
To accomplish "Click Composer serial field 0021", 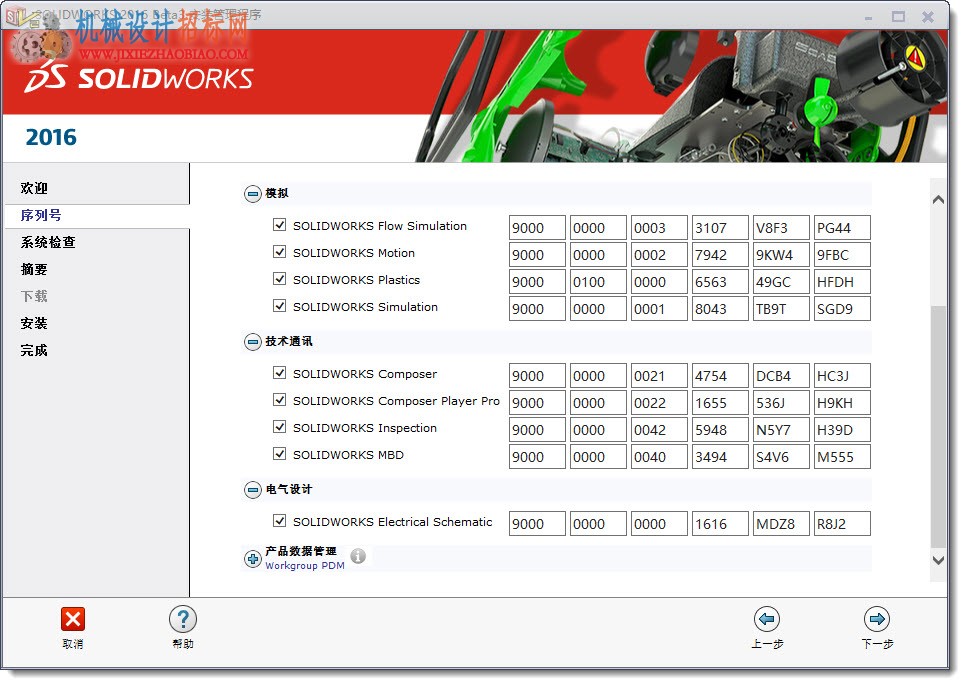I will [659, 376].
